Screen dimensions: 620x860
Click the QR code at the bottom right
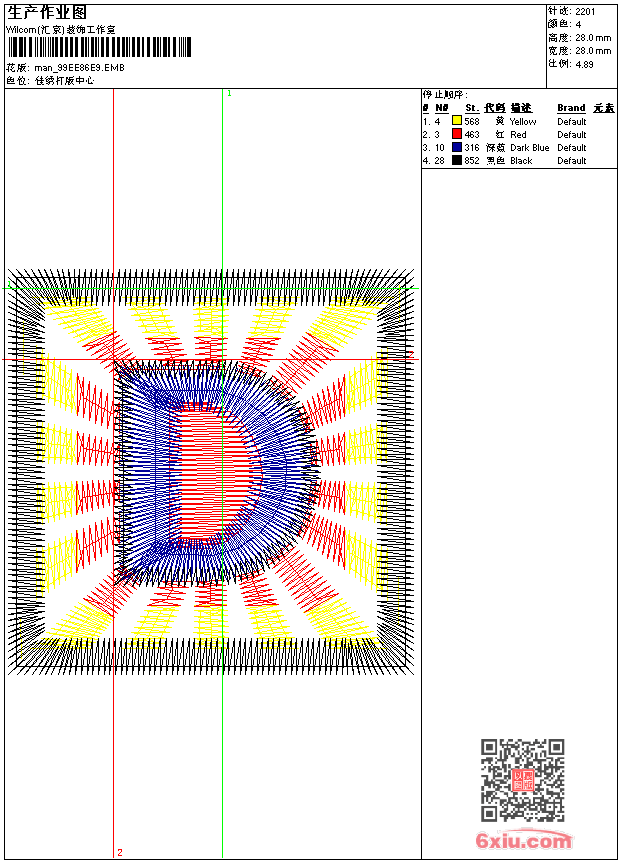click(x=522, y=779)
